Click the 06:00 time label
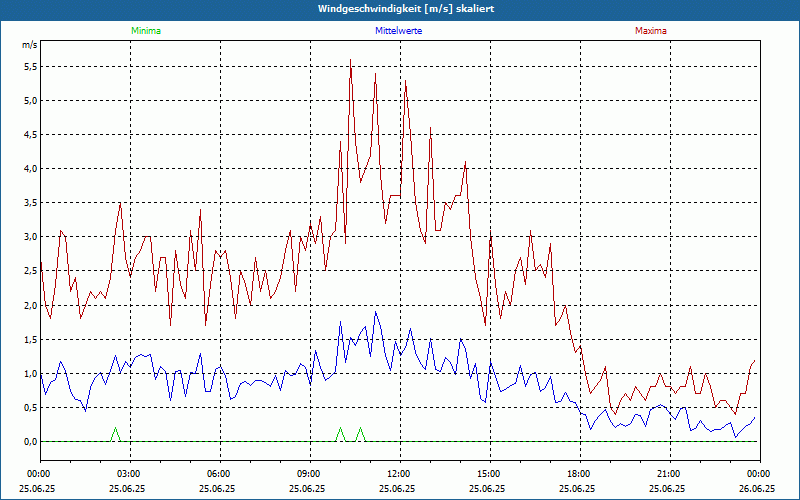The width and height of the screenshot is (800, 500). 220,474
